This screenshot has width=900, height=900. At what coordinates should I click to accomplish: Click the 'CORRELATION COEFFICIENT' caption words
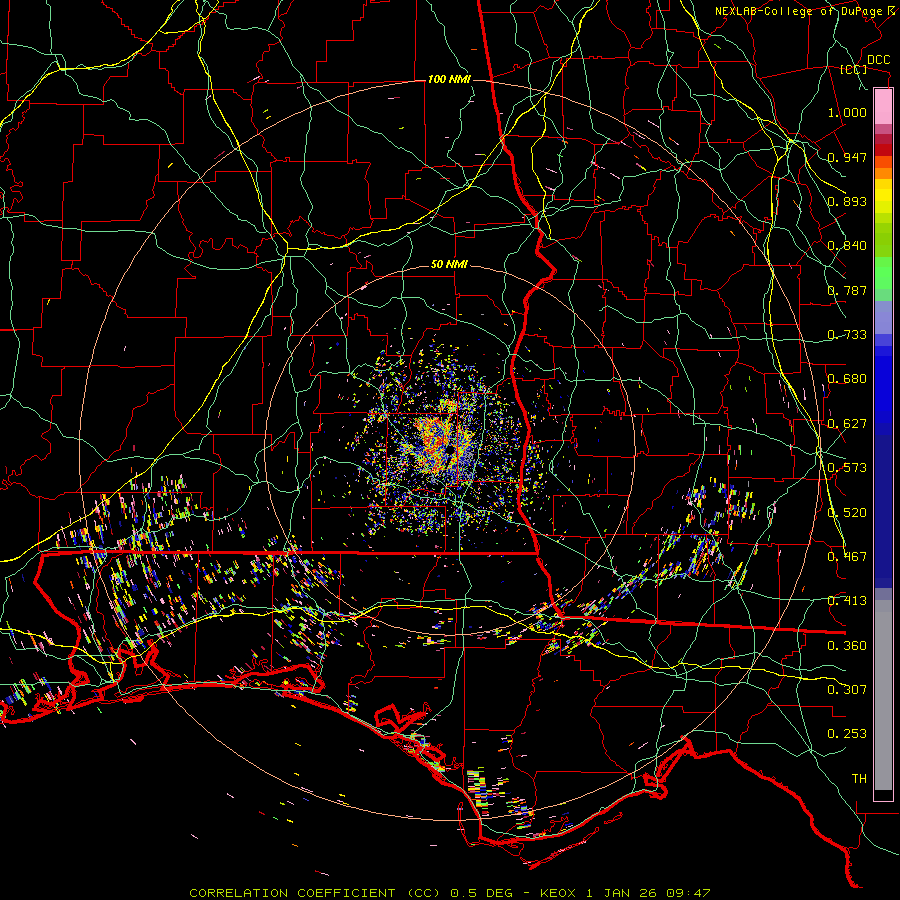tap(292, 893)
